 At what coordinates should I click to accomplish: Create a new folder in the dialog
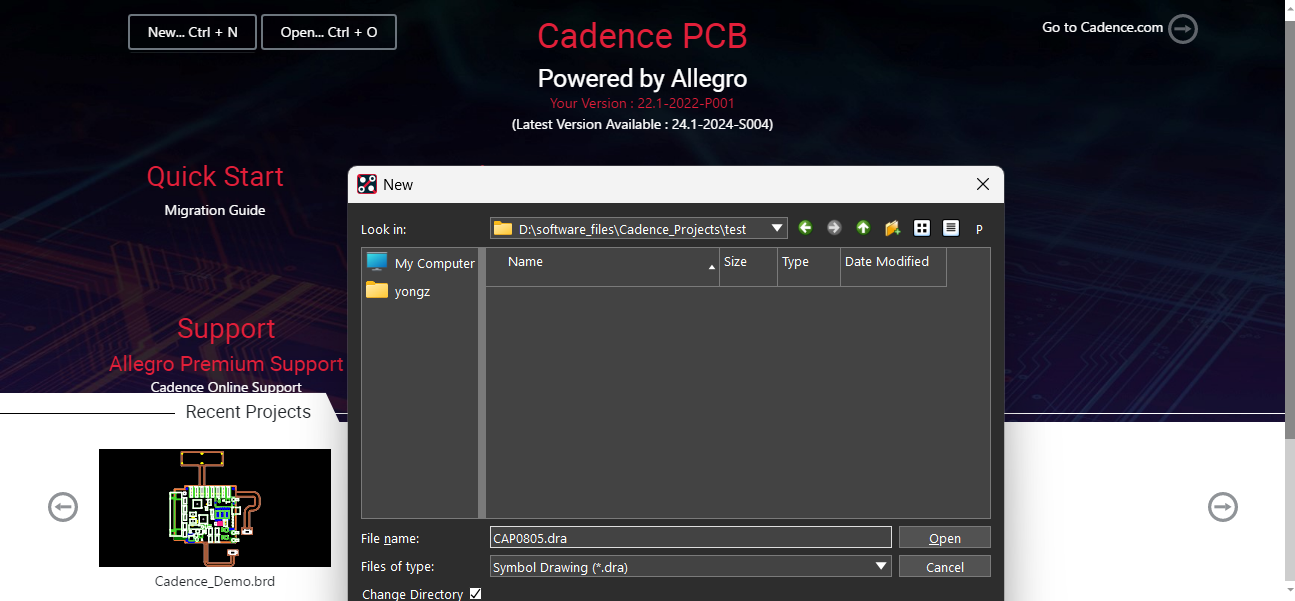(893, 228)
